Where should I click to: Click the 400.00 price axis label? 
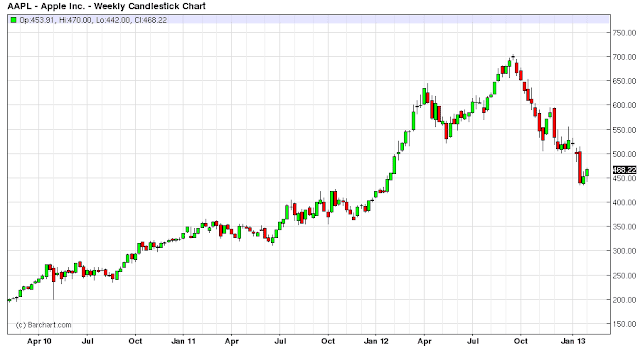pos(624,203)
